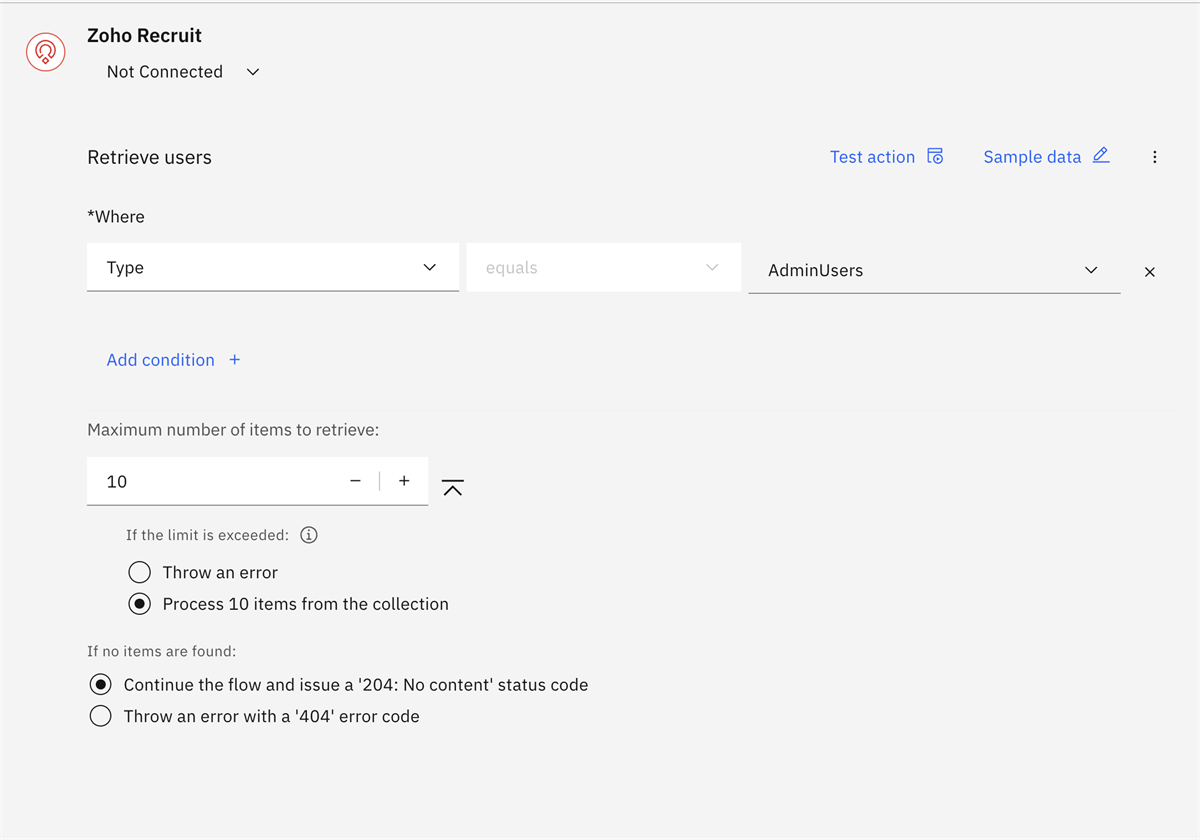Choose Throw an error with 404 code
This screenshot has width=1200, height=840.
pyautogui.click(x=100, y=716)
